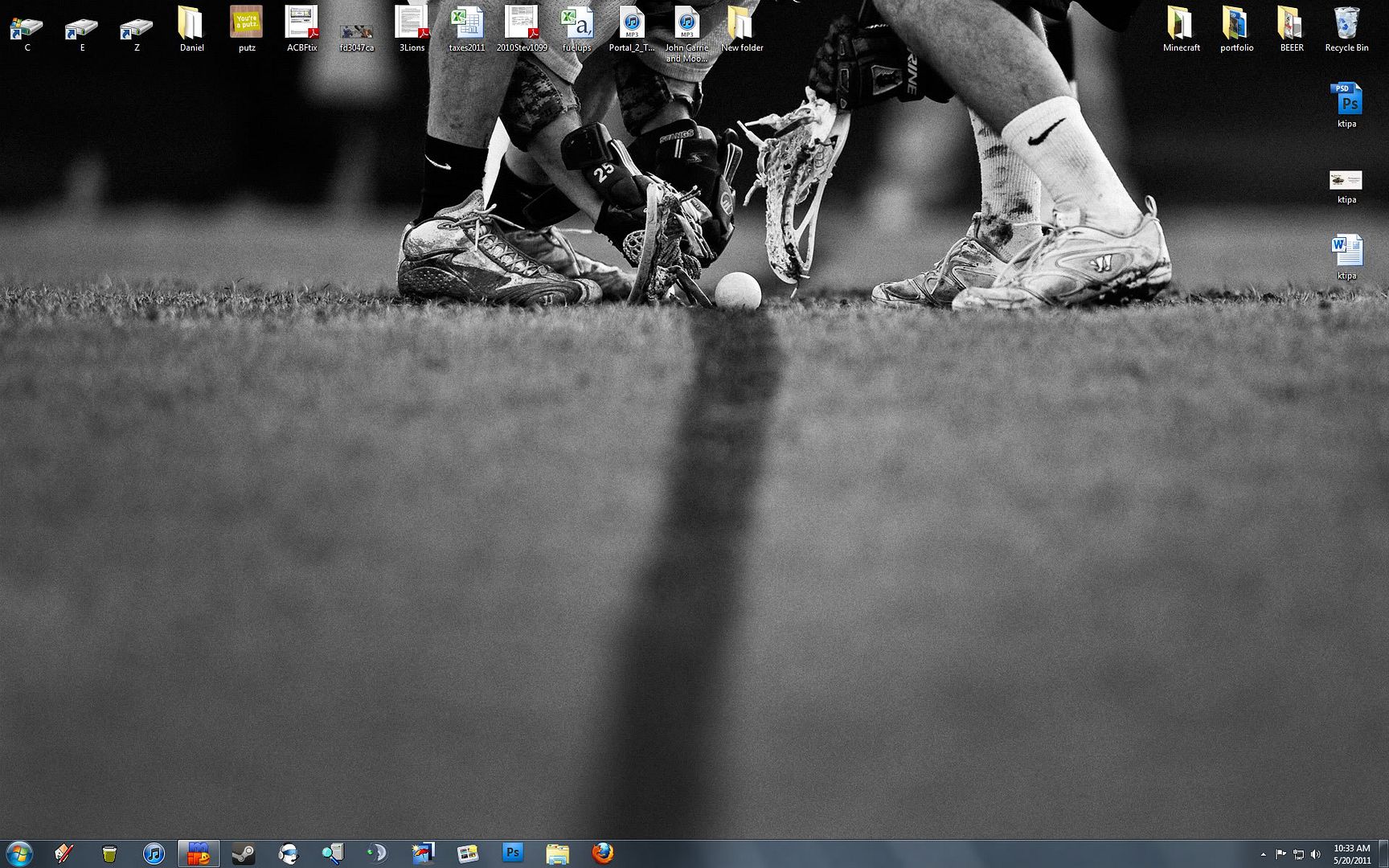Select the C drive shortcut
The image size is (1389, 868).
(x=27, y=28)
